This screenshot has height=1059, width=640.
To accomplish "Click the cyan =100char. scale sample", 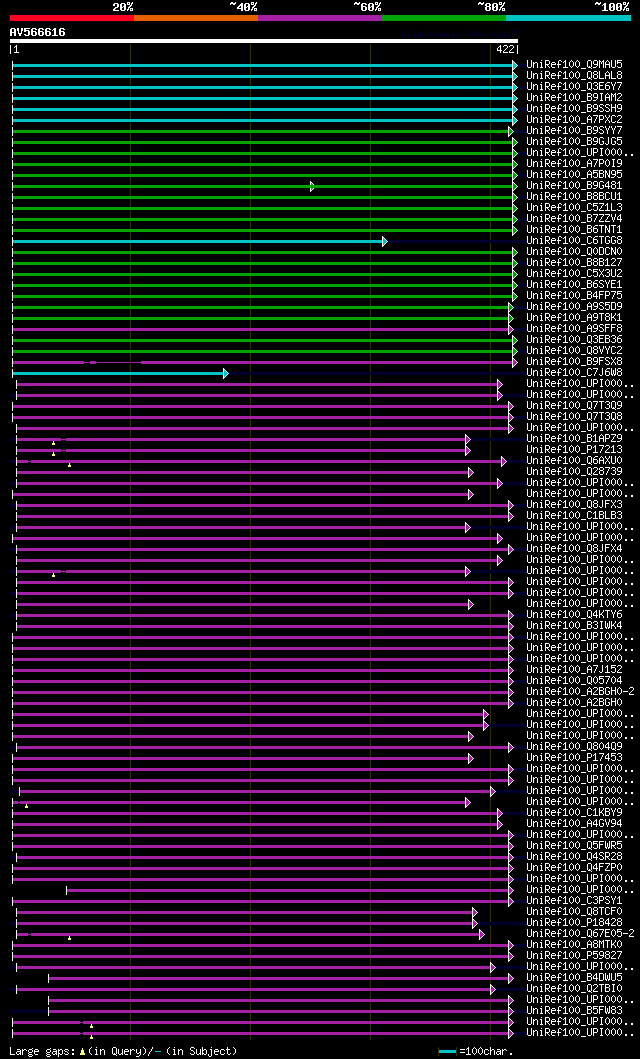I will (x=448, y=1052).
